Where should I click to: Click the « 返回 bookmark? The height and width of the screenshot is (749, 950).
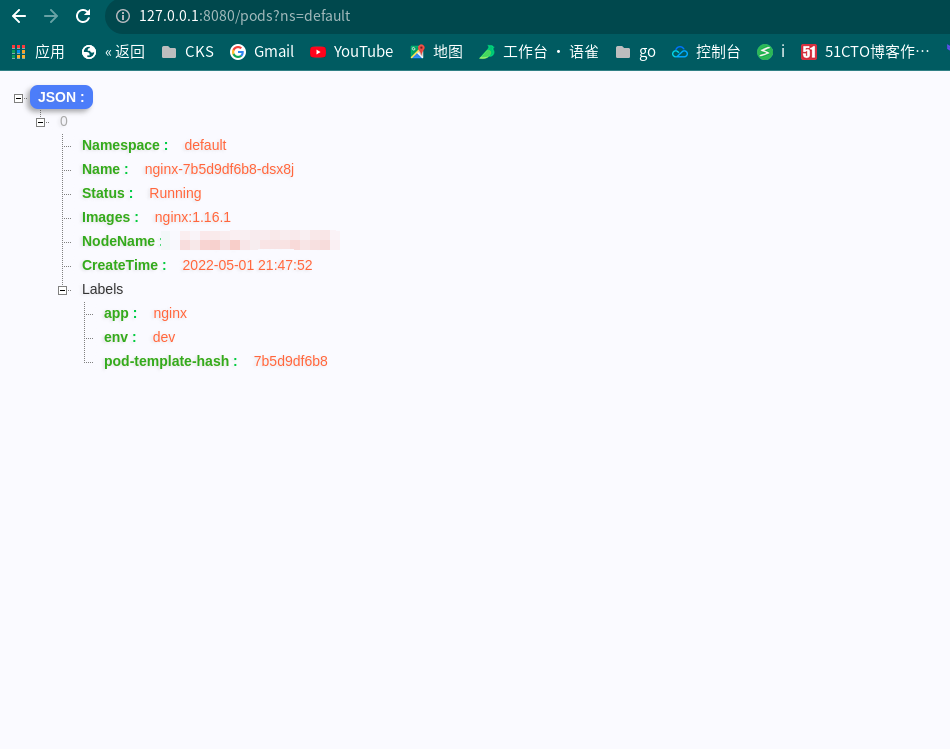click(113, 52)
